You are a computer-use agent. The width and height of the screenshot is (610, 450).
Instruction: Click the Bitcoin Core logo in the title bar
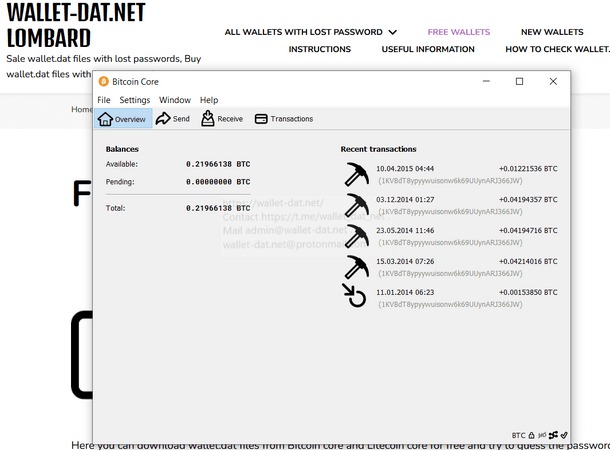[x=103, y=81]
